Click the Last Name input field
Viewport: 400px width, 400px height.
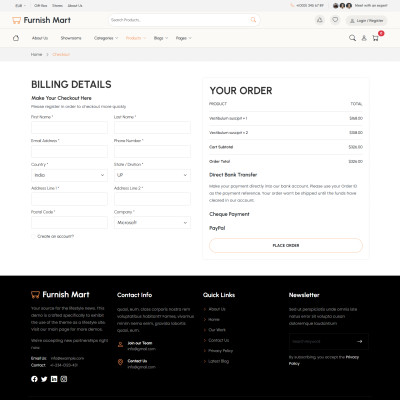(152, 128)
